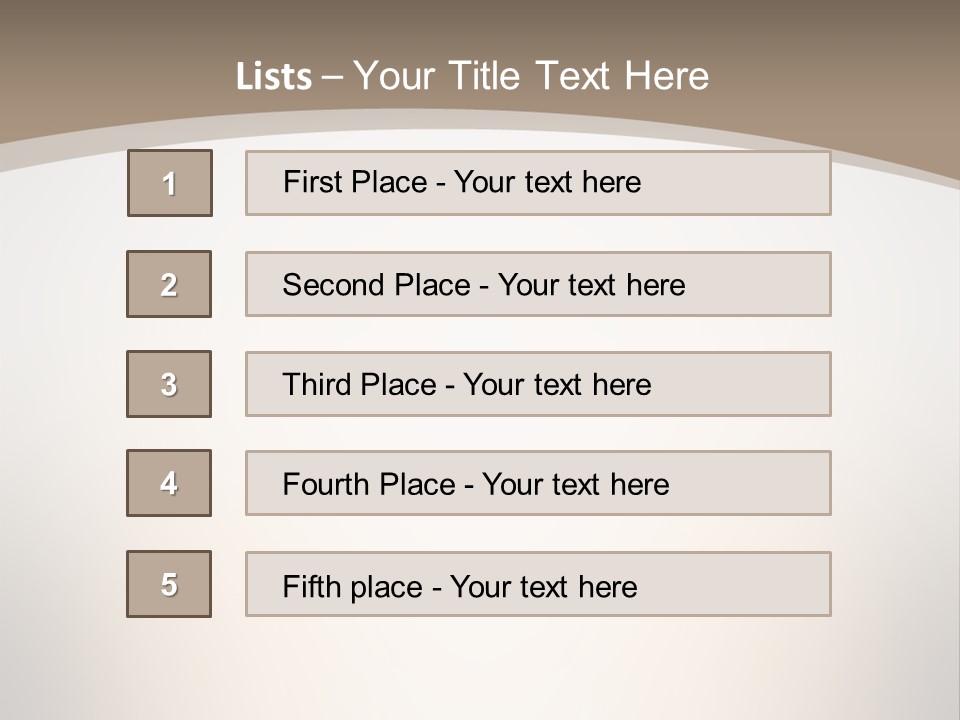Screen dimensions: 960x720
Task: Click the Your Title Text Here heading
Action: click(531, 76)
